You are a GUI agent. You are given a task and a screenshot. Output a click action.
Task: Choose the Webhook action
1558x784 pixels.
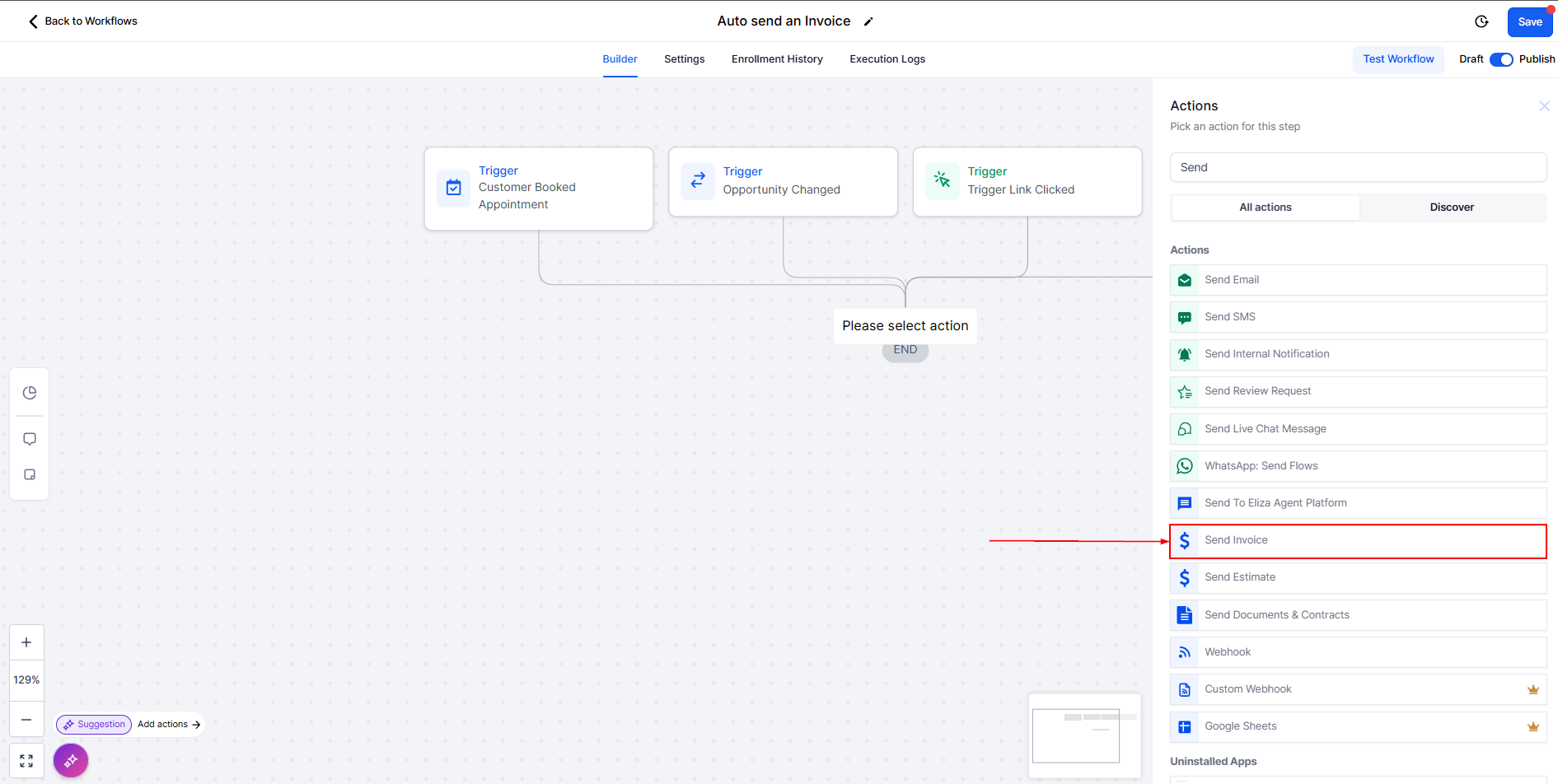tap(1358, 652)
